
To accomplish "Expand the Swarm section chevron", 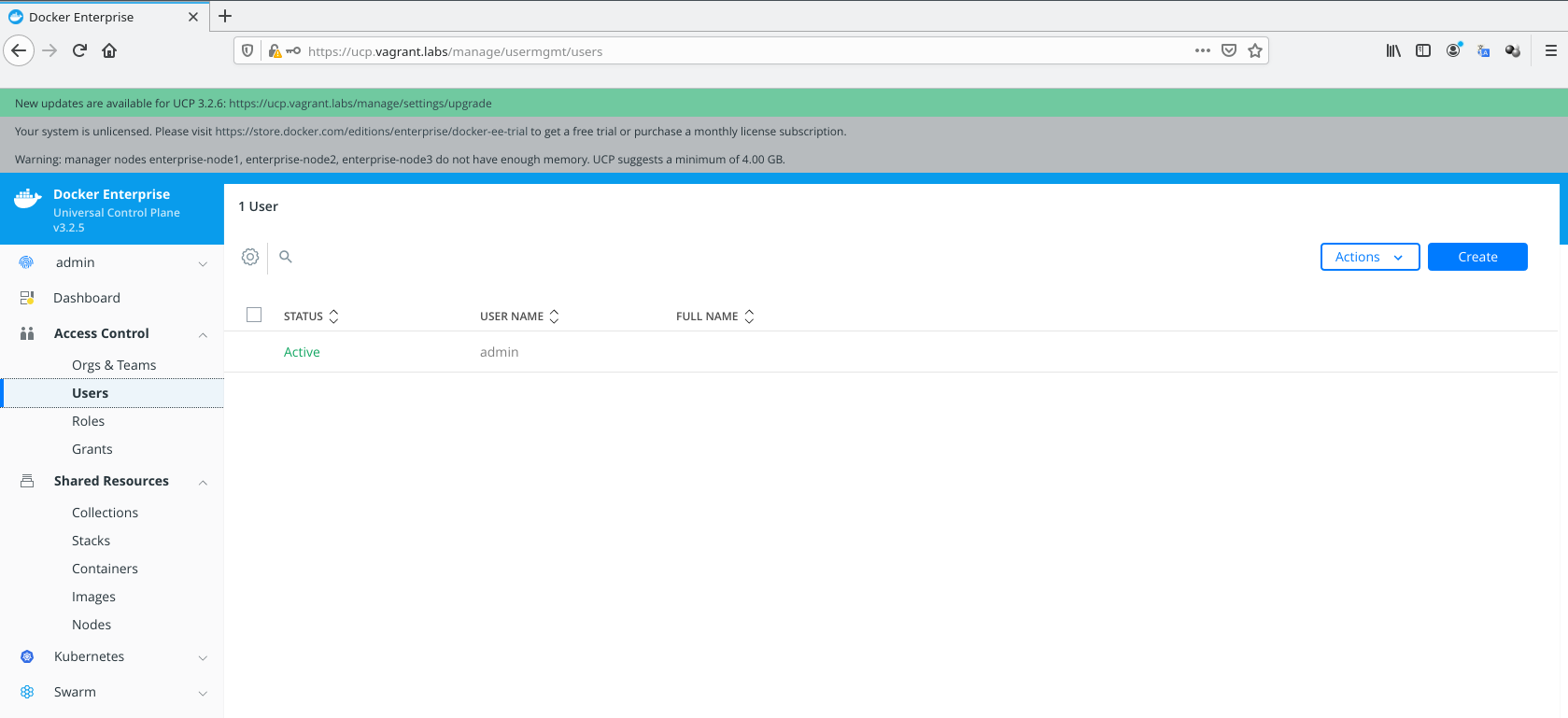I will pos(203,693).
